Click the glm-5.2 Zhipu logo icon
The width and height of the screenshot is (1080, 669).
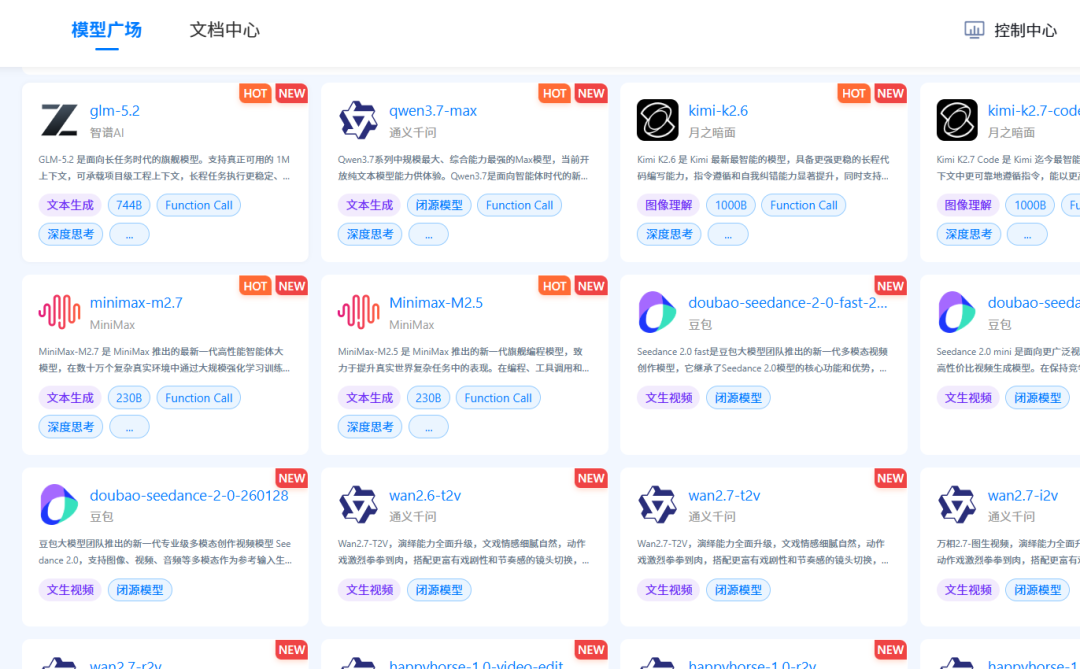(x=59, y=120)
